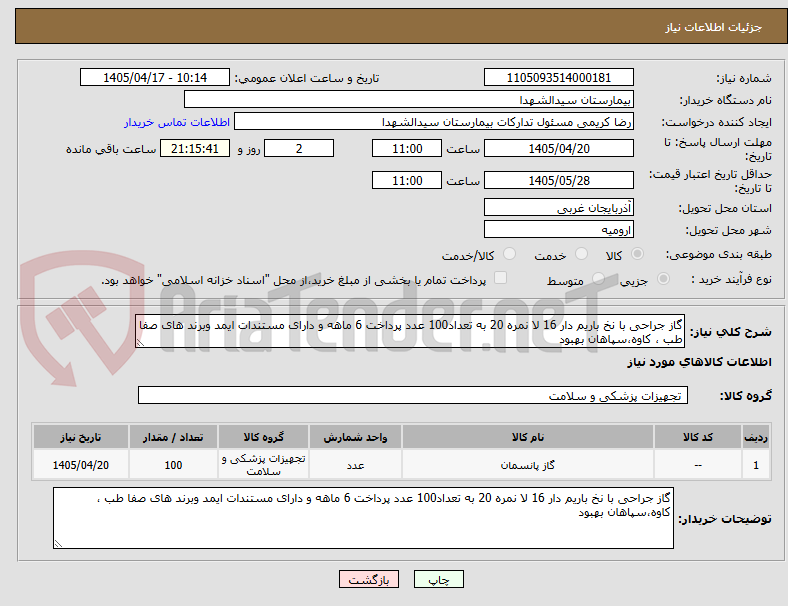Image resolution: width=788 pixels, height=606 pixels.
Task: Select the خدمت radio button
Action: click(581, 254)
